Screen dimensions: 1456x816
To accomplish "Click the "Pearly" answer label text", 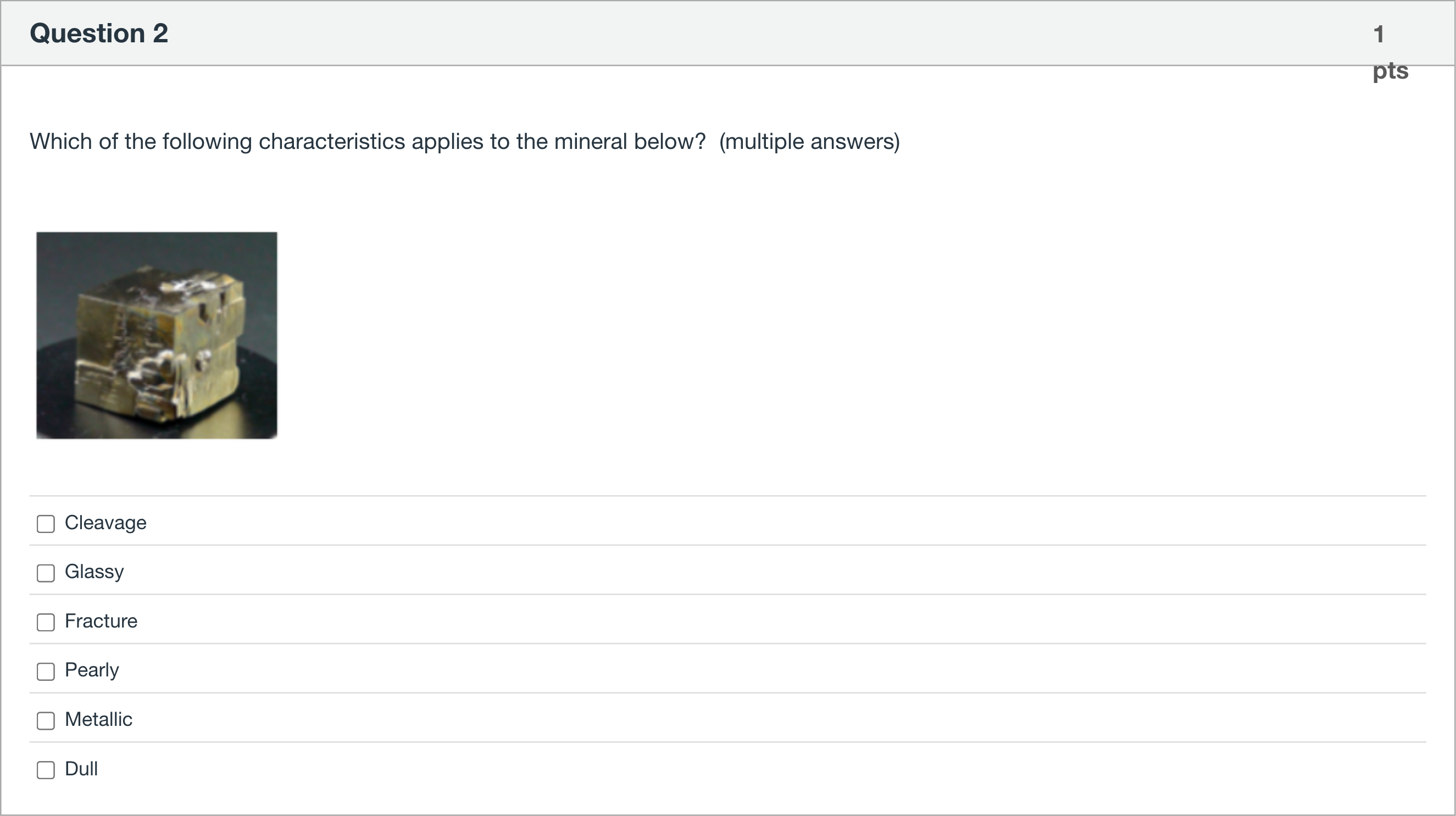I will coord(92,670).
